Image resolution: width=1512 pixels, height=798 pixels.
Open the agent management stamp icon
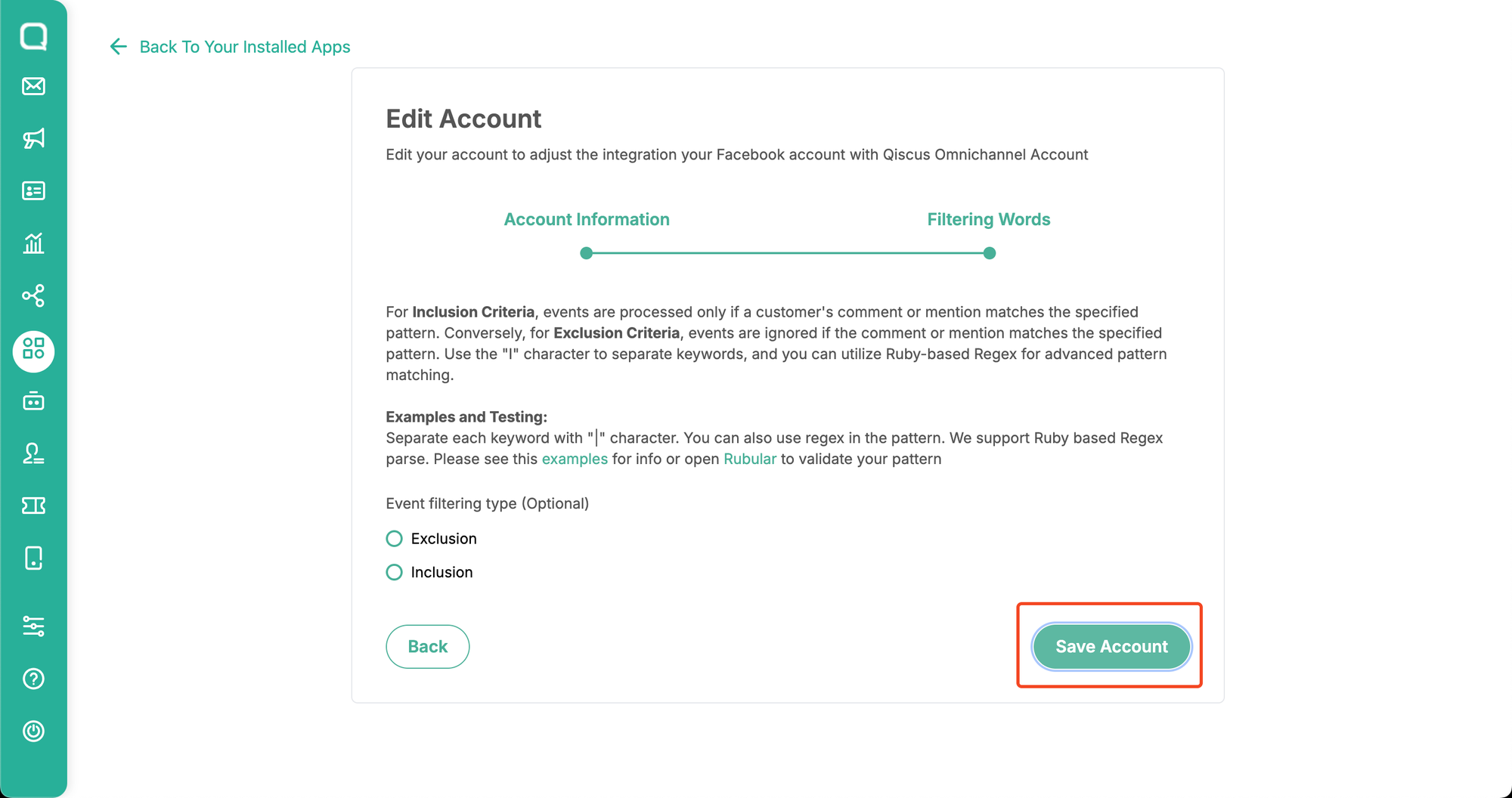point(33,453)
